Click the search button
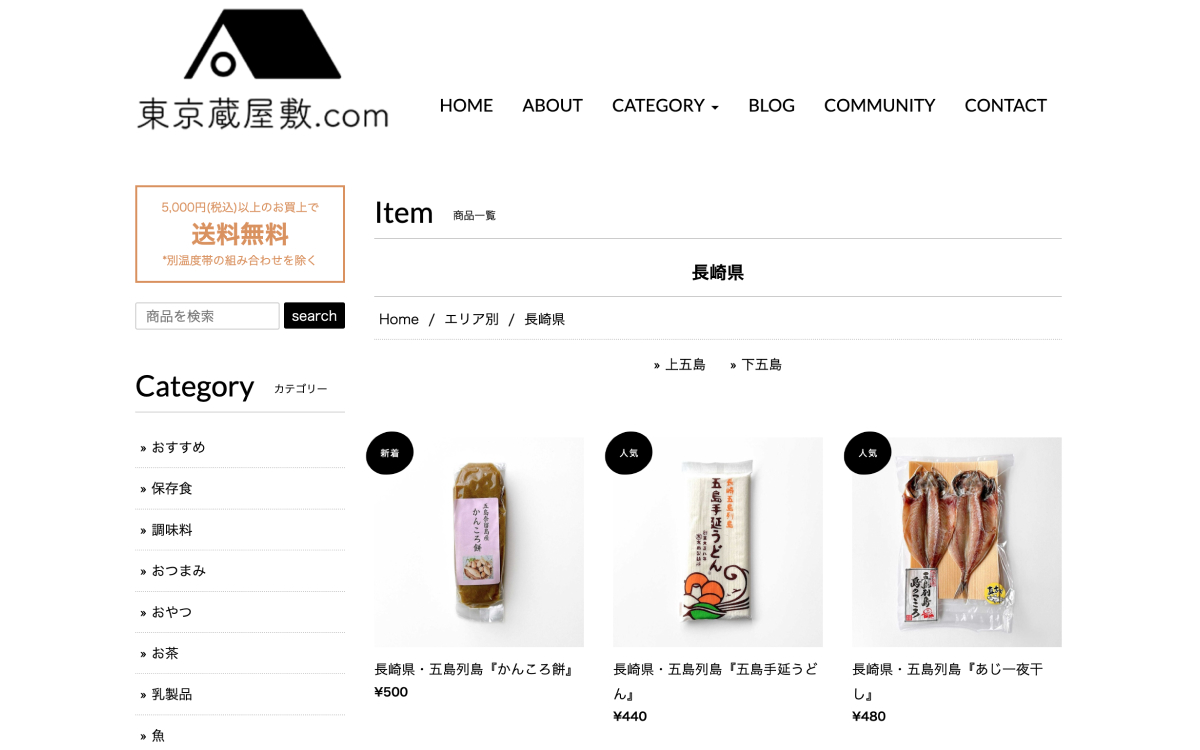Viewport: 1200px width, 750px height. click(314, 316)
